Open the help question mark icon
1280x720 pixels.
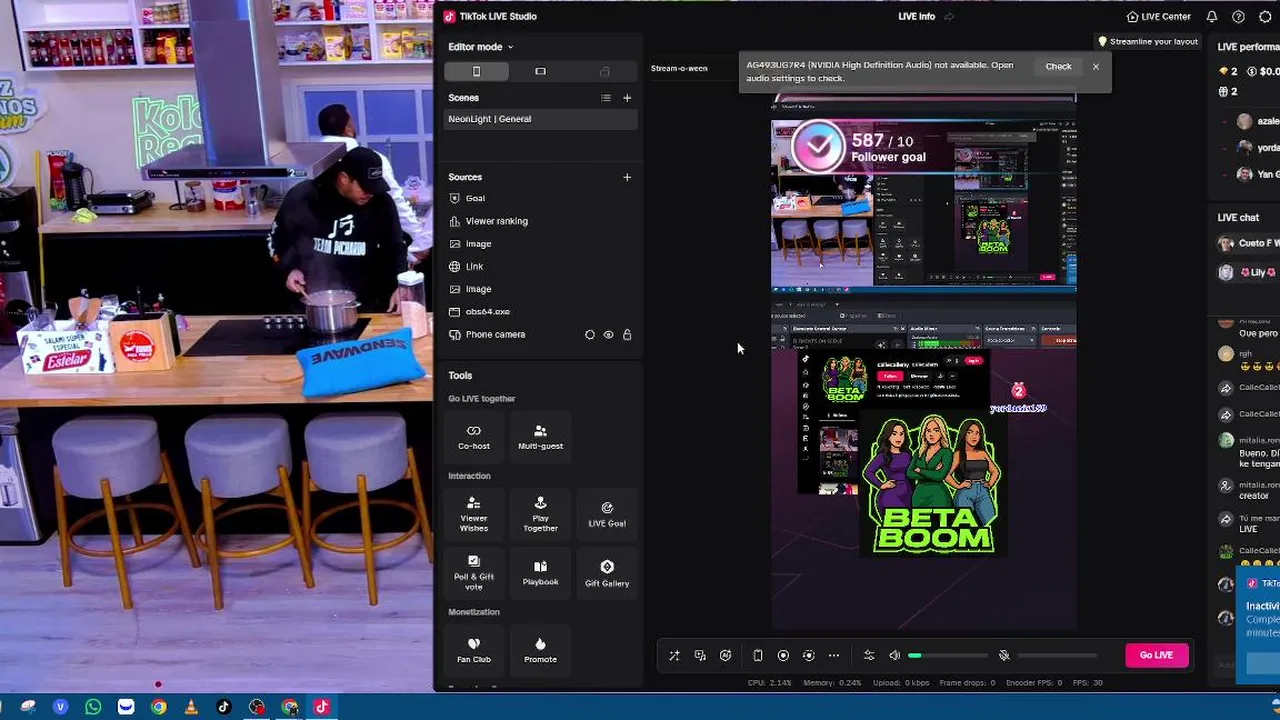coord(1238,17)
